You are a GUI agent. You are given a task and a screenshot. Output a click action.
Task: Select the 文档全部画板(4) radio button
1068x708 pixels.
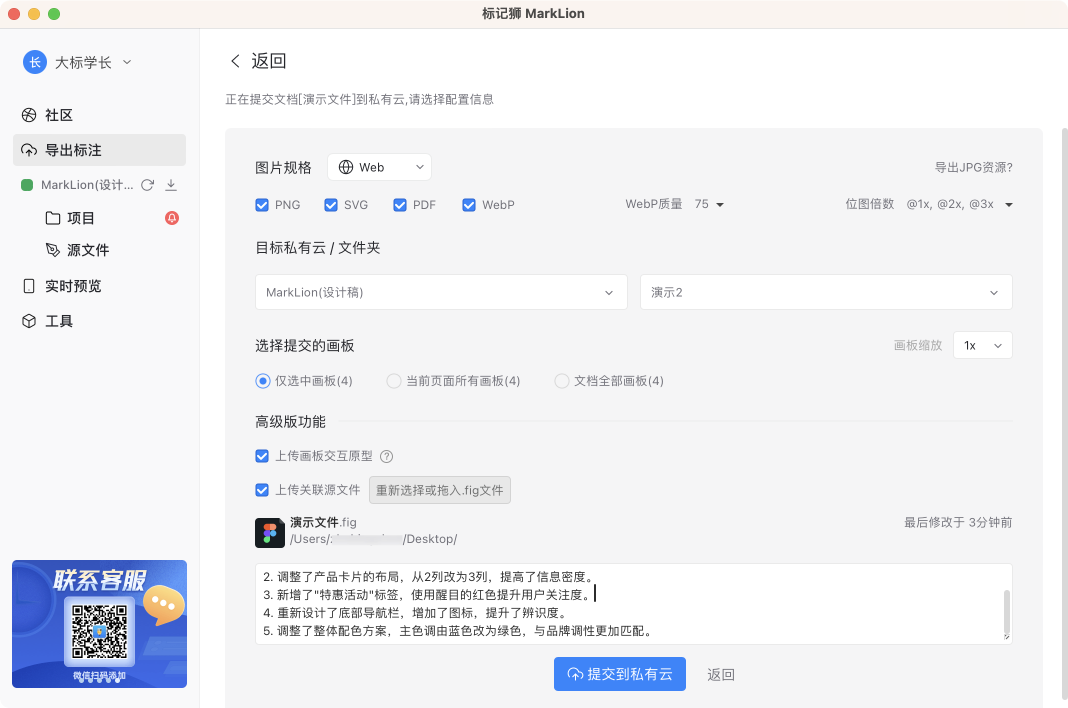tap(562, 381)
